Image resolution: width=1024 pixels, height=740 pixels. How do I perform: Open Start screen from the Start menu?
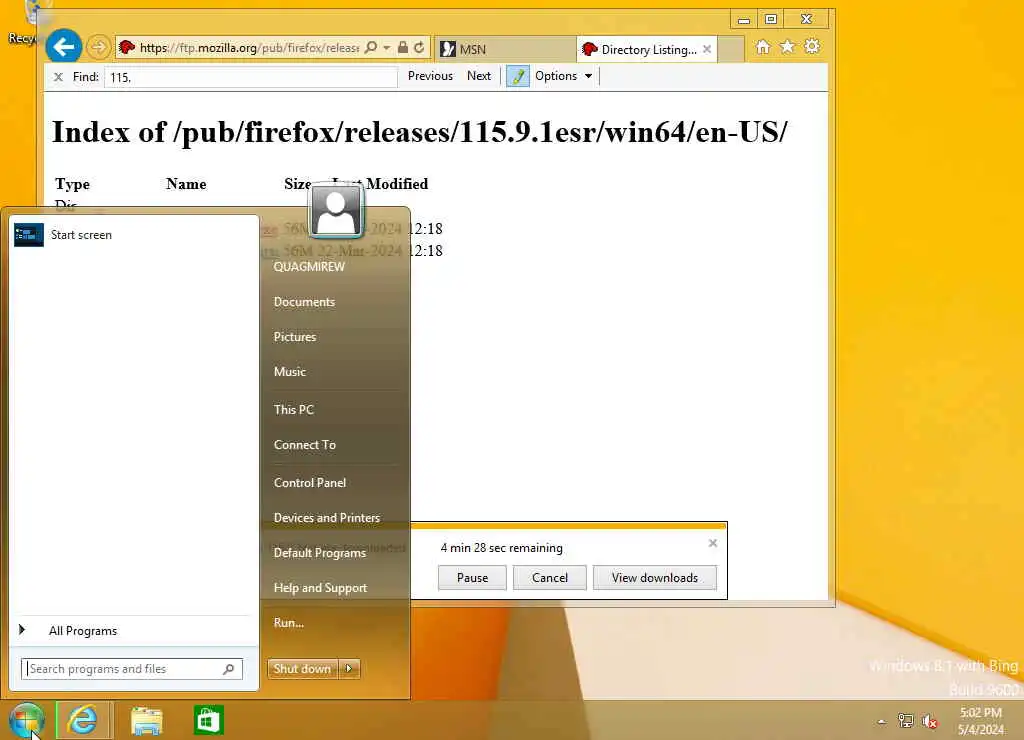point(134,235)
